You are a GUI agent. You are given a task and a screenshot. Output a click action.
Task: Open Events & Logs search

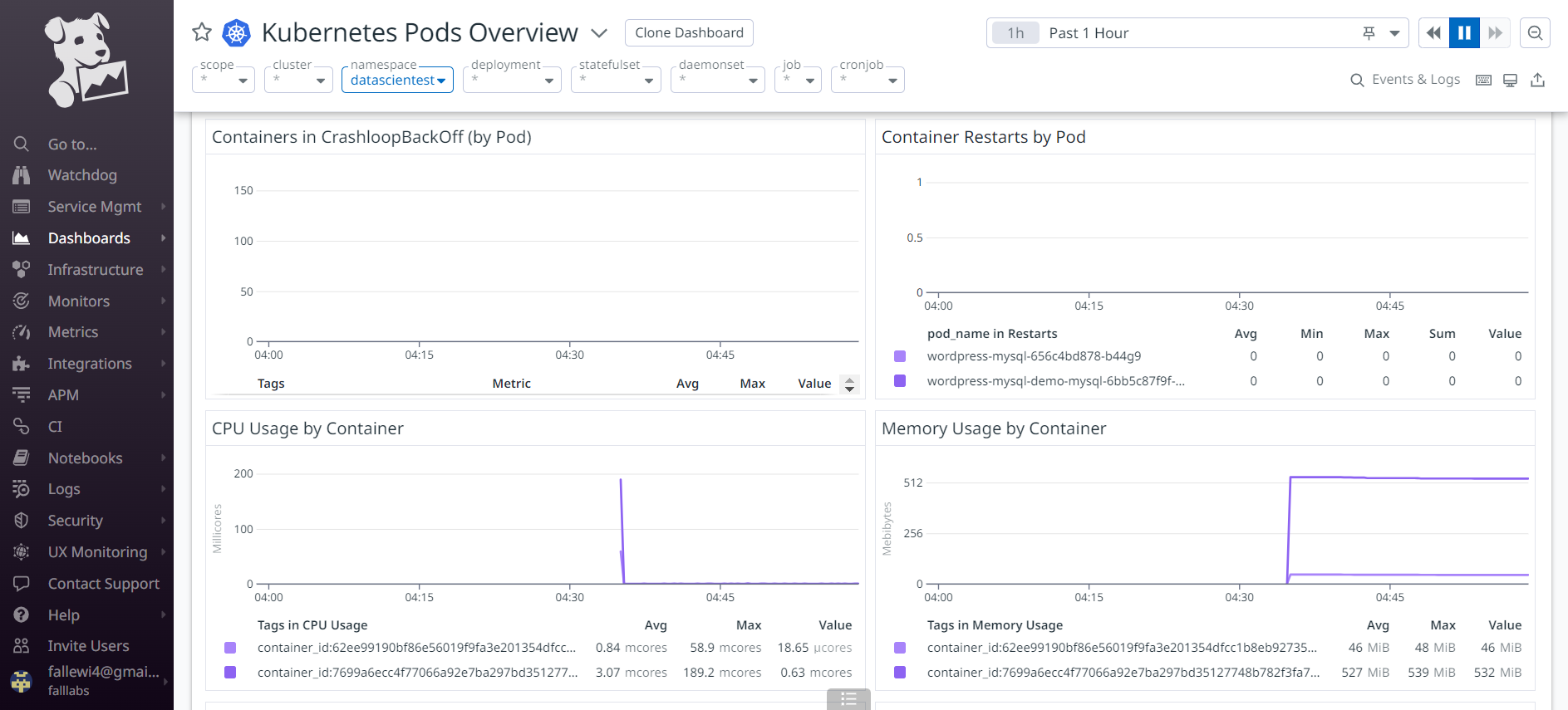[1405, 80]
